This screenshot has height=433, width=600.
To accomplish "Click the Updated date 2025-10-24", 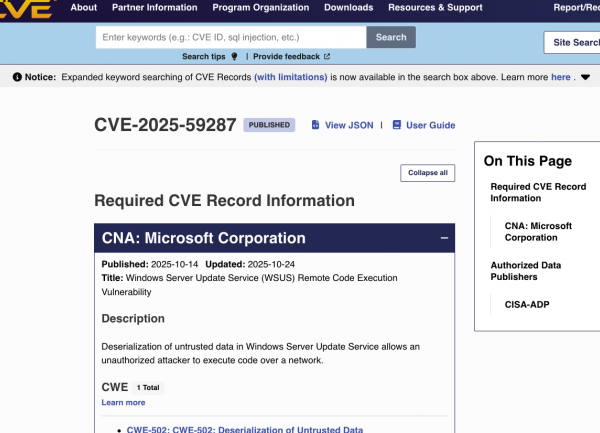I will [271, 264].
